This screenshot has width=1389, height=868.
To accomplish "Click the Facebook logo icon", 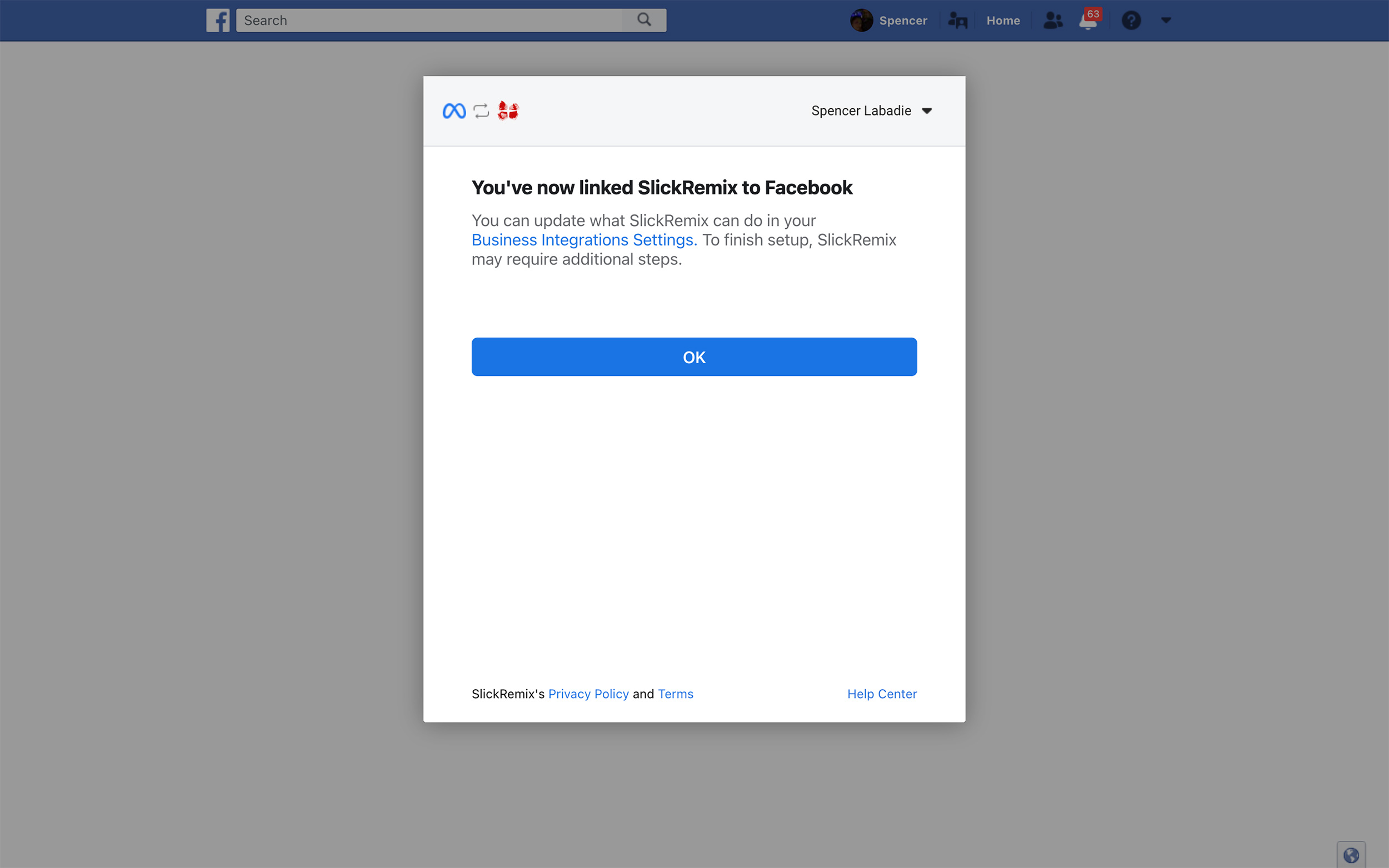I will (x=218, y=20).
